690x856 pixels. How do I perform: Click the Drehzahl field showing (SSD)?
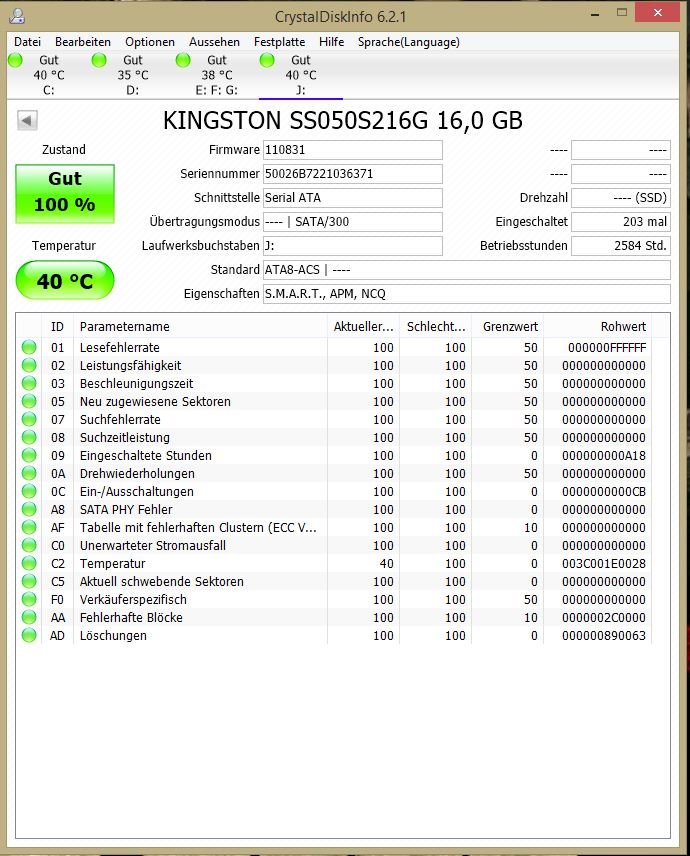pyautogui.click(x=621, y=198)
